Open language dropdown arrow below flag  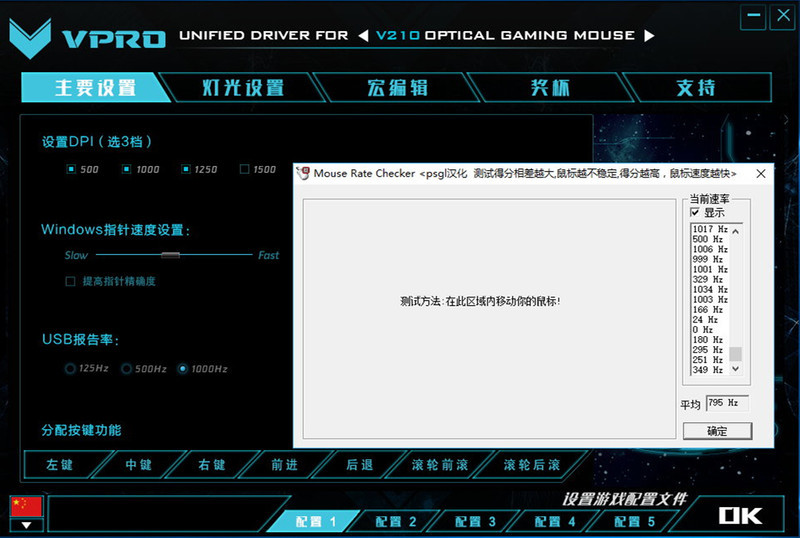coord(27,525)
